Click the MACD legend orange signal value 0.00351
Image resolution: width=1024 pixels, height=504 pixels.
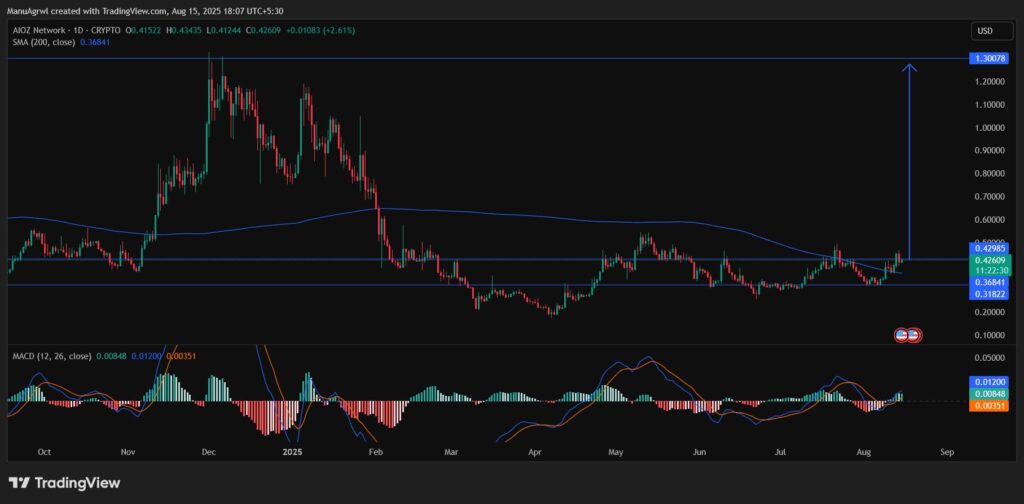tap(181, 356)
